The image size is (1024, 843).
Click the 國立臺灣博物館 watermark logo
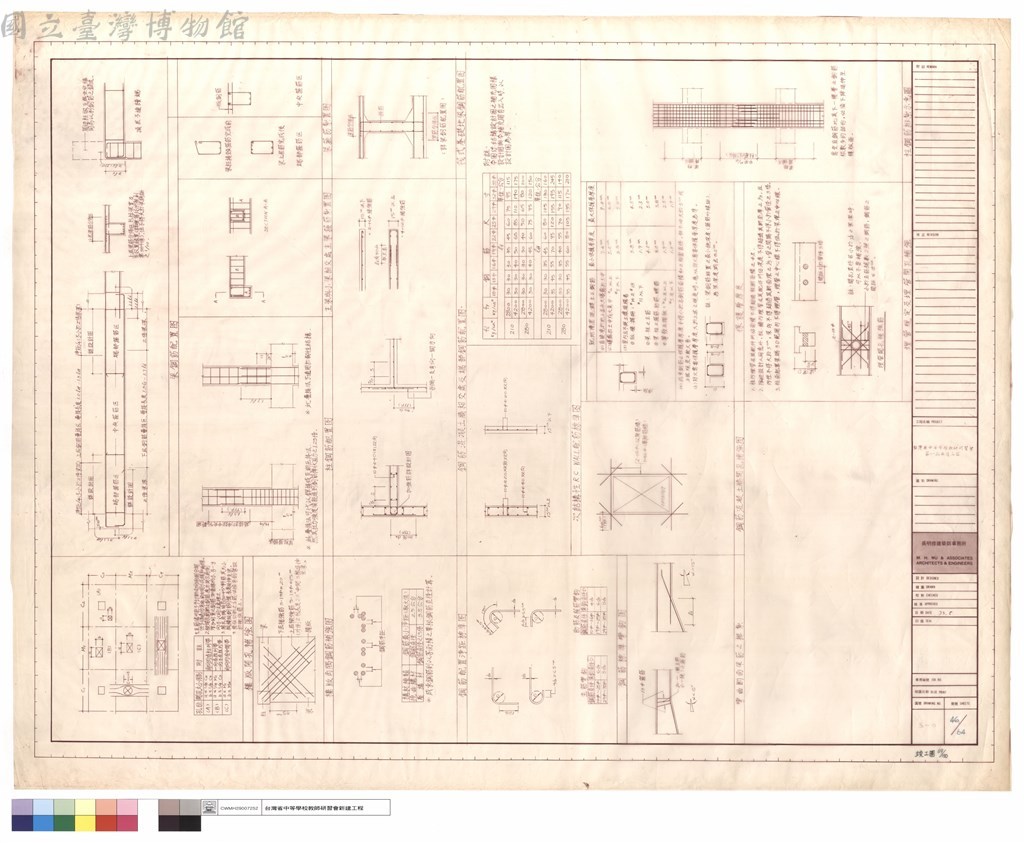[124, 26]
